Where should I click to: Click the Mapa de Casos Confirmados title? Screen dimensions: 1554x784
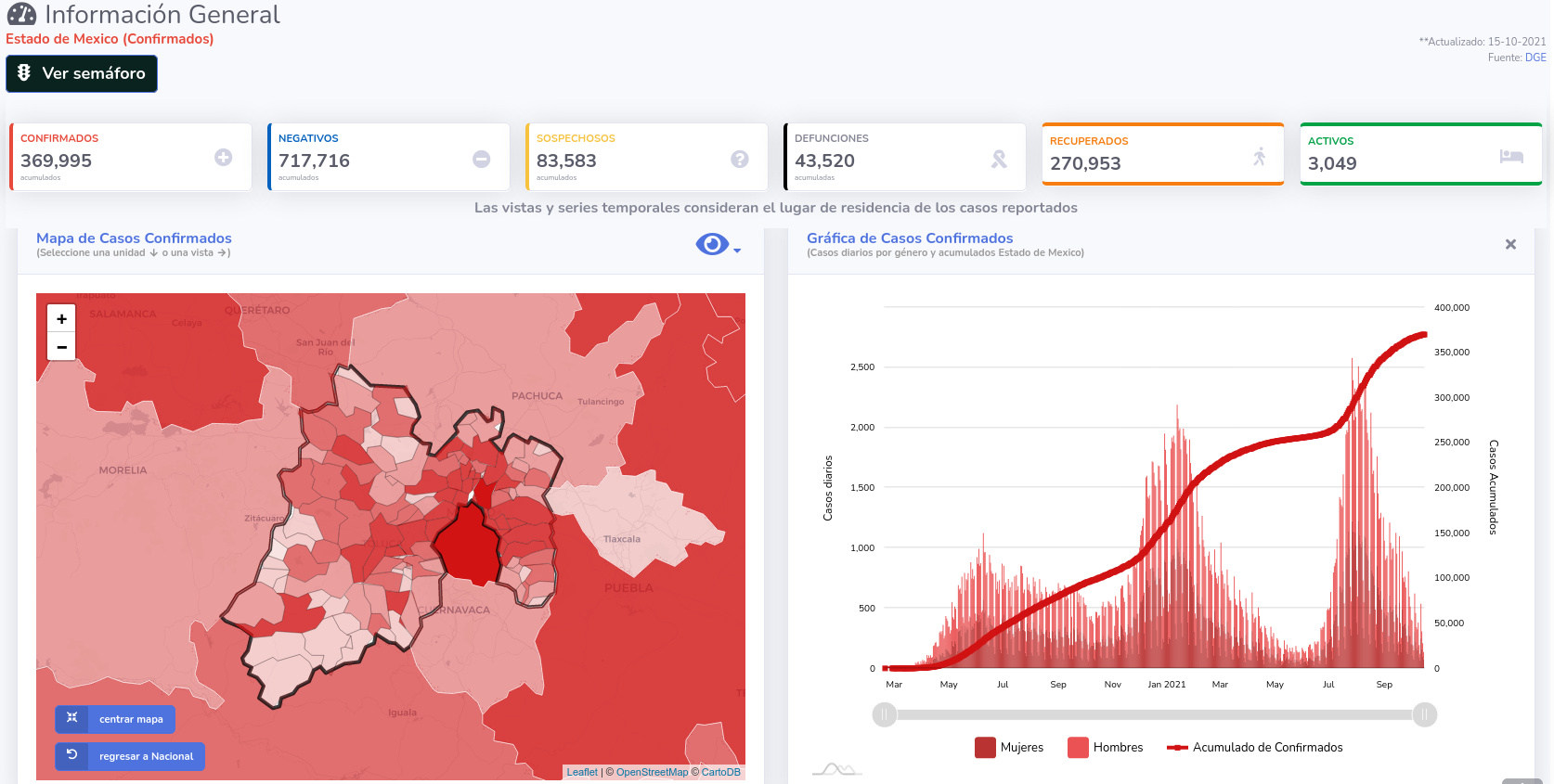click(134, 238)
